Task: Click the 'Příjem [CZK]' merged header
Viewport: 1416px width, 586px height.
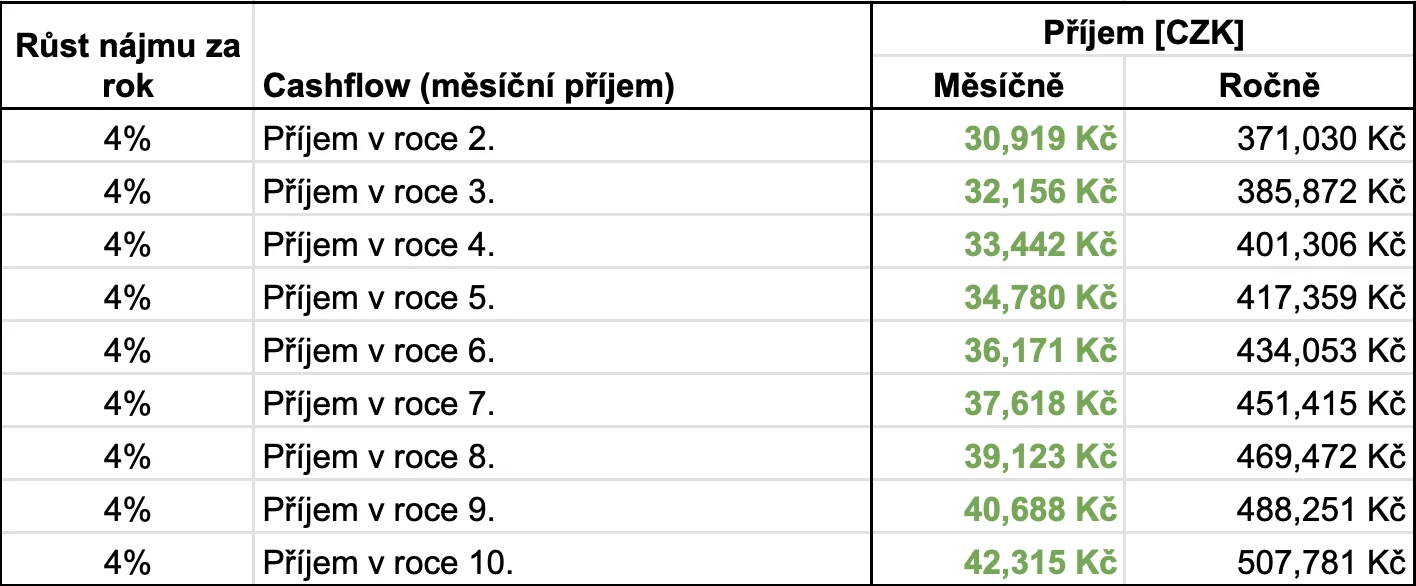Action: 1143,33
